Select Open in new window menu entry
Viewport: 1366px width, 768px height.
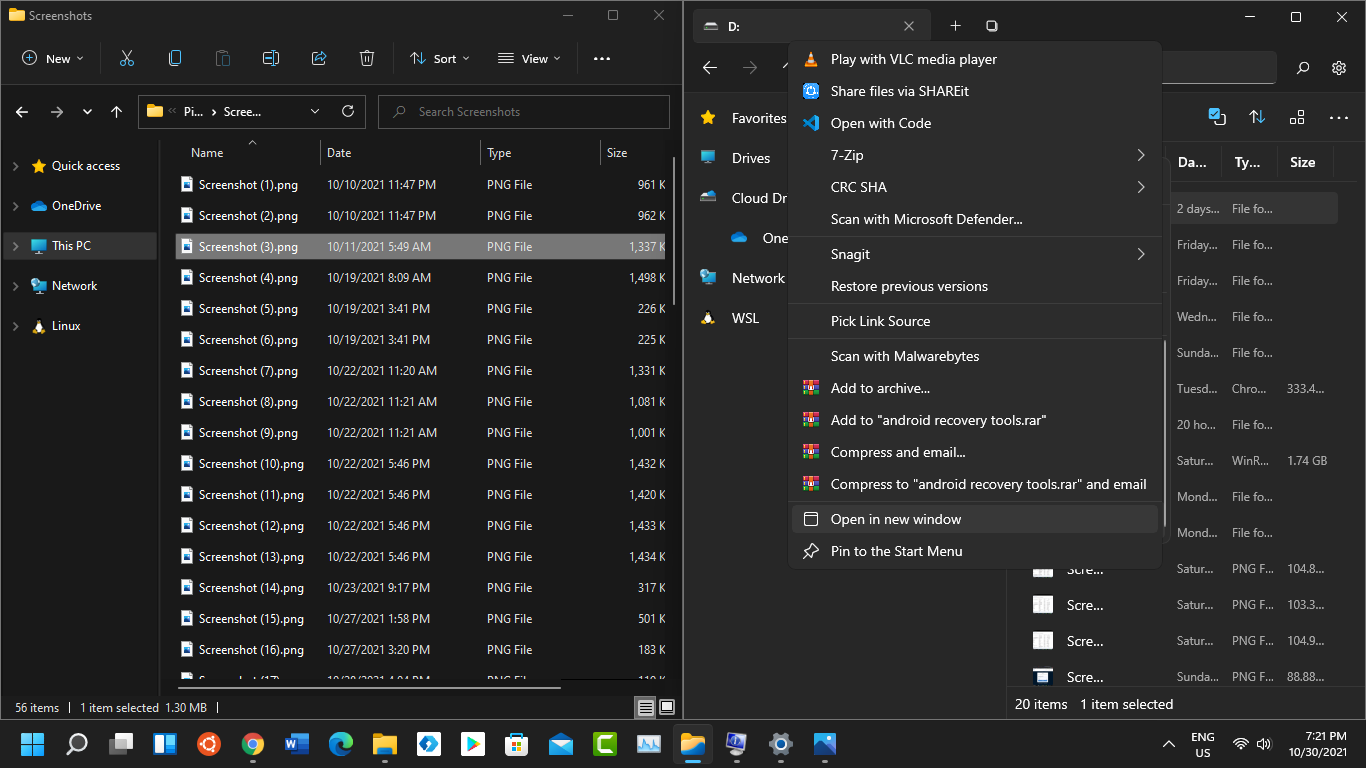tap(975, 519)
